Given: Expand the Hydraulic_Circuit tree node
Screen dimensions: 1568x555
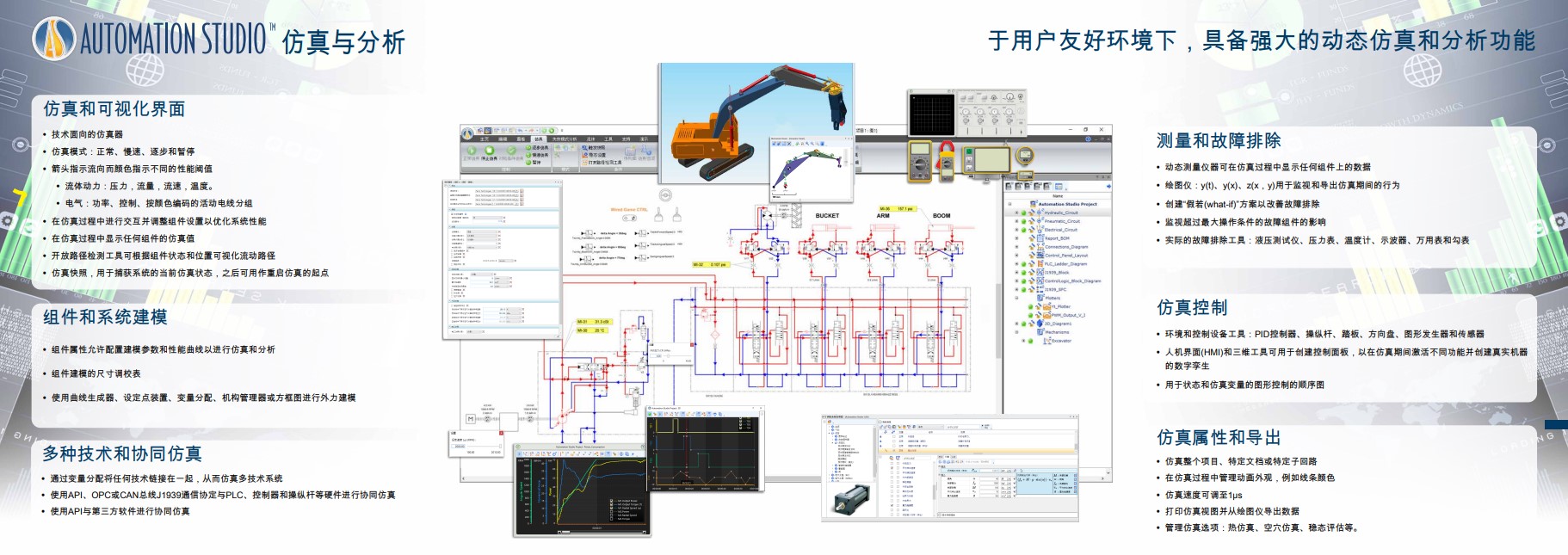Looking at the screenshot, I should click(x=1016, y=213).
